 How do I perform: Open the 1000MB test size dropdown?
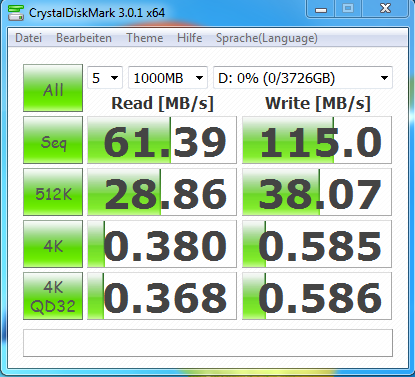pos(168,78)
